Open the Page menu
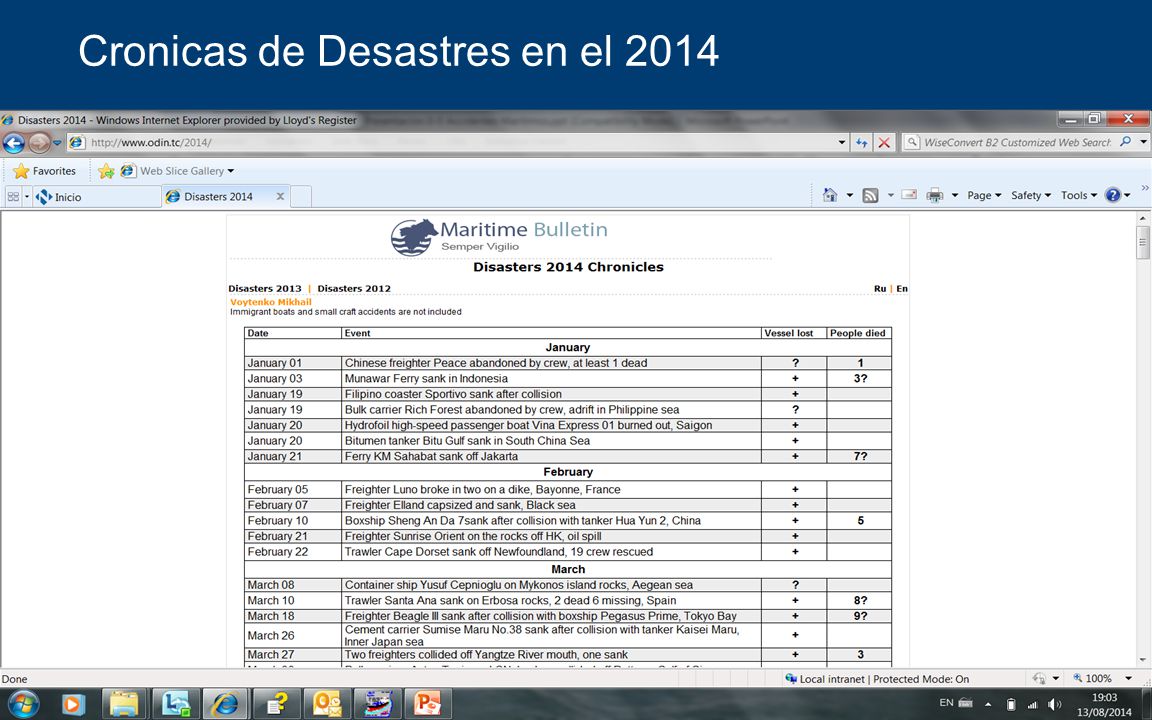 [x=984, y=195]
